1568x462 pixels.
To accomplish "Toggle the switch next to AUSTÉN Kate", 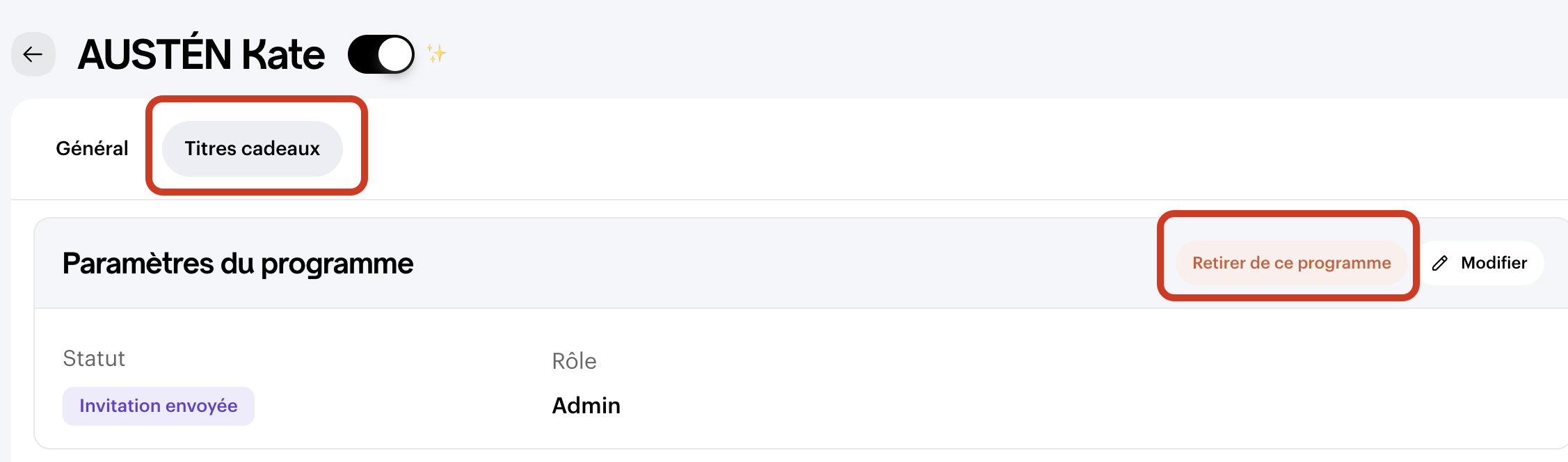I will point(381,54).
